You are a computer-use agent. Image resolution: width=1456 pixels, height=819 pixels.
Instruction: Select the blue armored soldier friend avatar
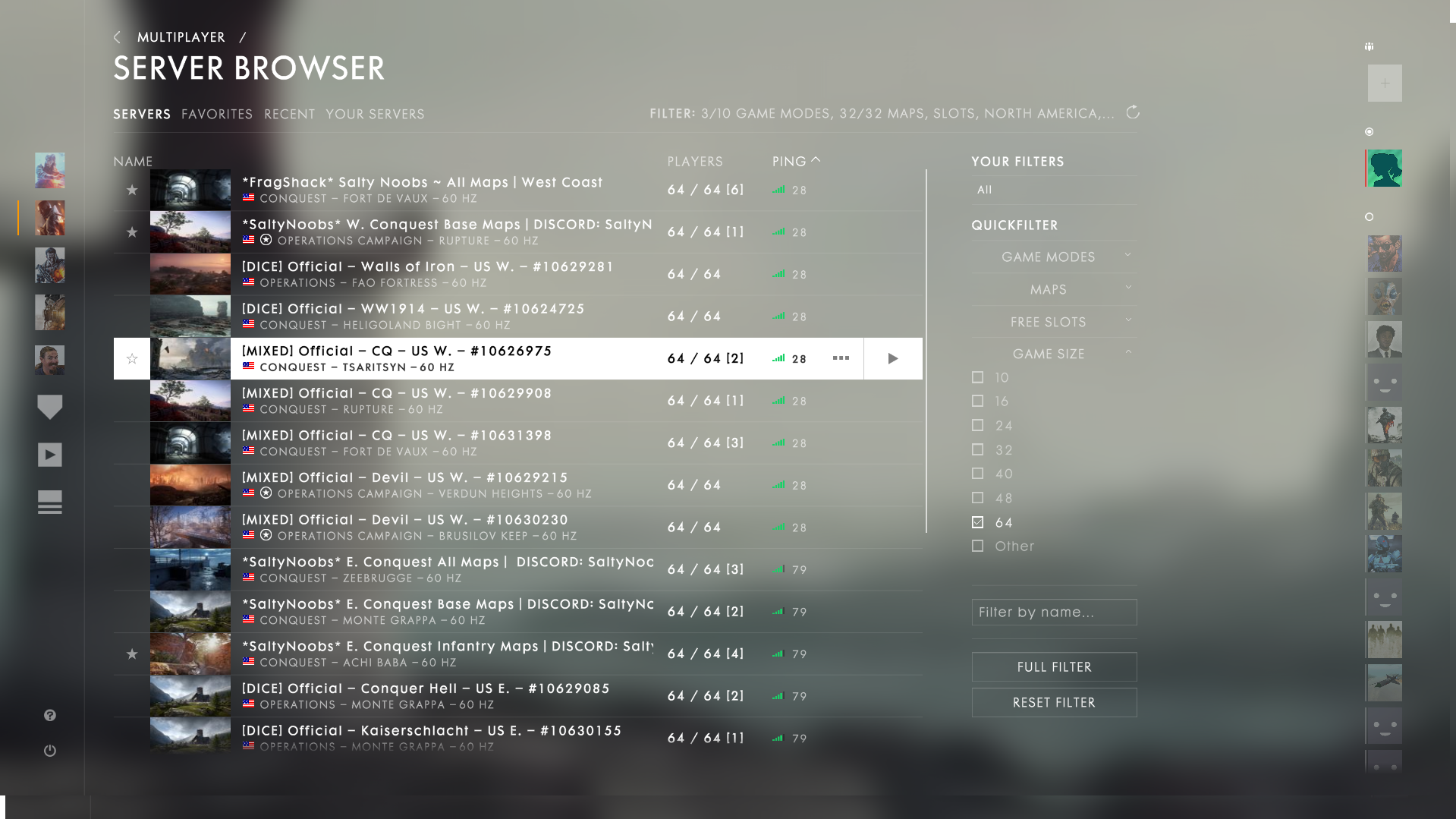1385,554
